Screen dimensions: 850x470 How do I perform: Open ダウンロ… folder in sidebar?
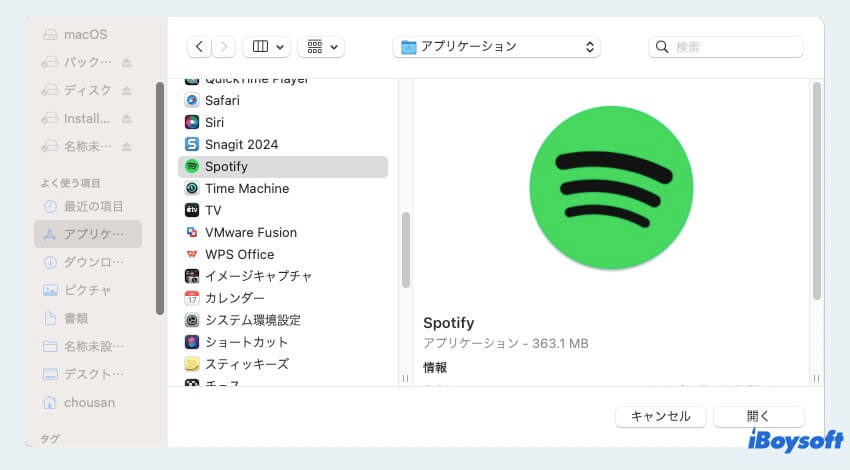point(88,262)
